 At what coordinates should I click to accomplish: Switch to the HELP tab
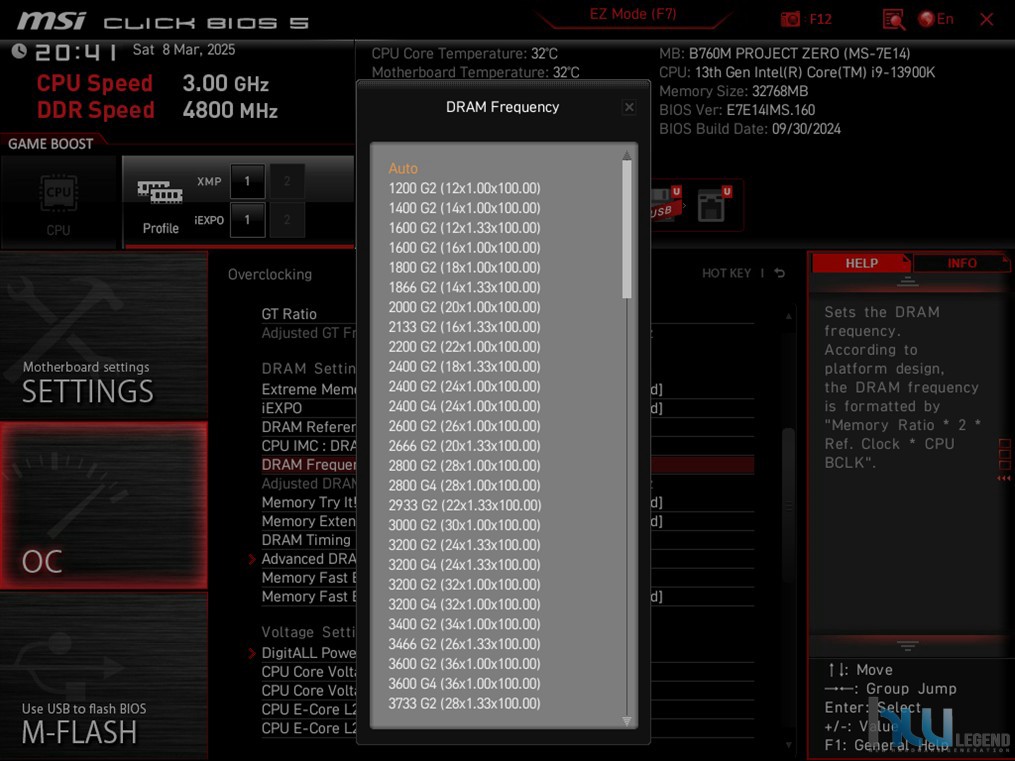[861, 263]
